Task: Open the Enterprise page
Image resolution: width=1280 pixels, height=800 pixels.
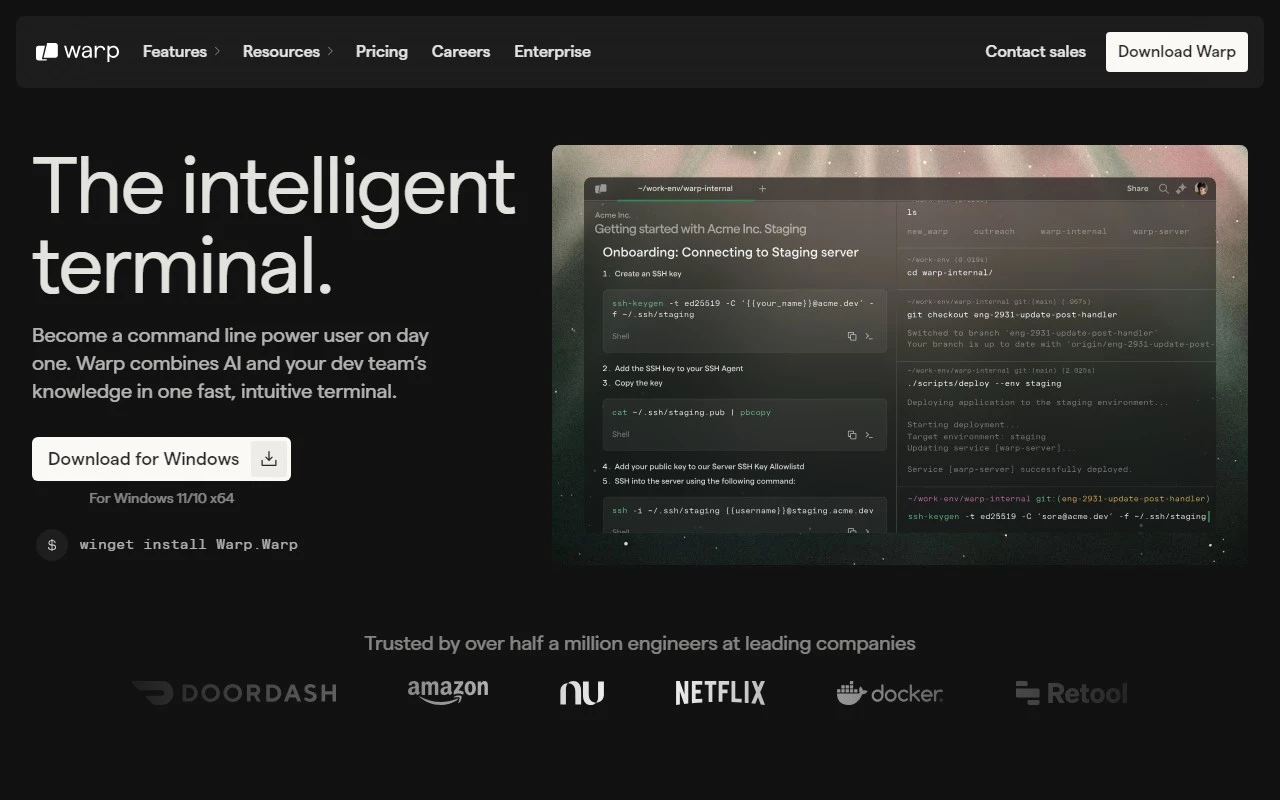Action: 552,52
